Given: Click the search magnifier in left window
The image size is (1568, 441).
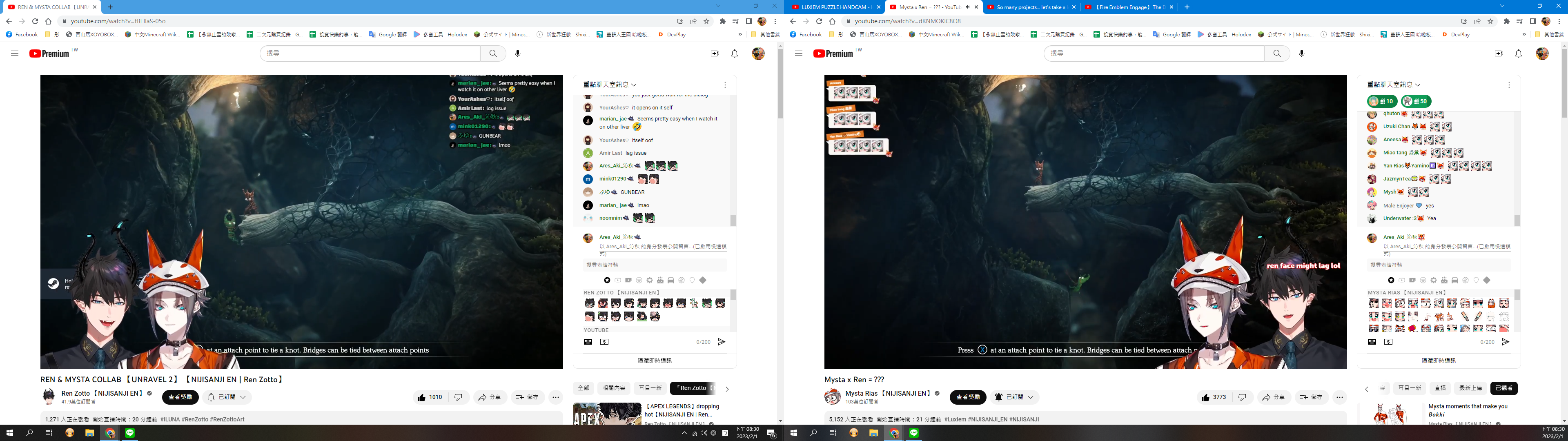Looking at the screenshot, I should (x=493, y=53).
